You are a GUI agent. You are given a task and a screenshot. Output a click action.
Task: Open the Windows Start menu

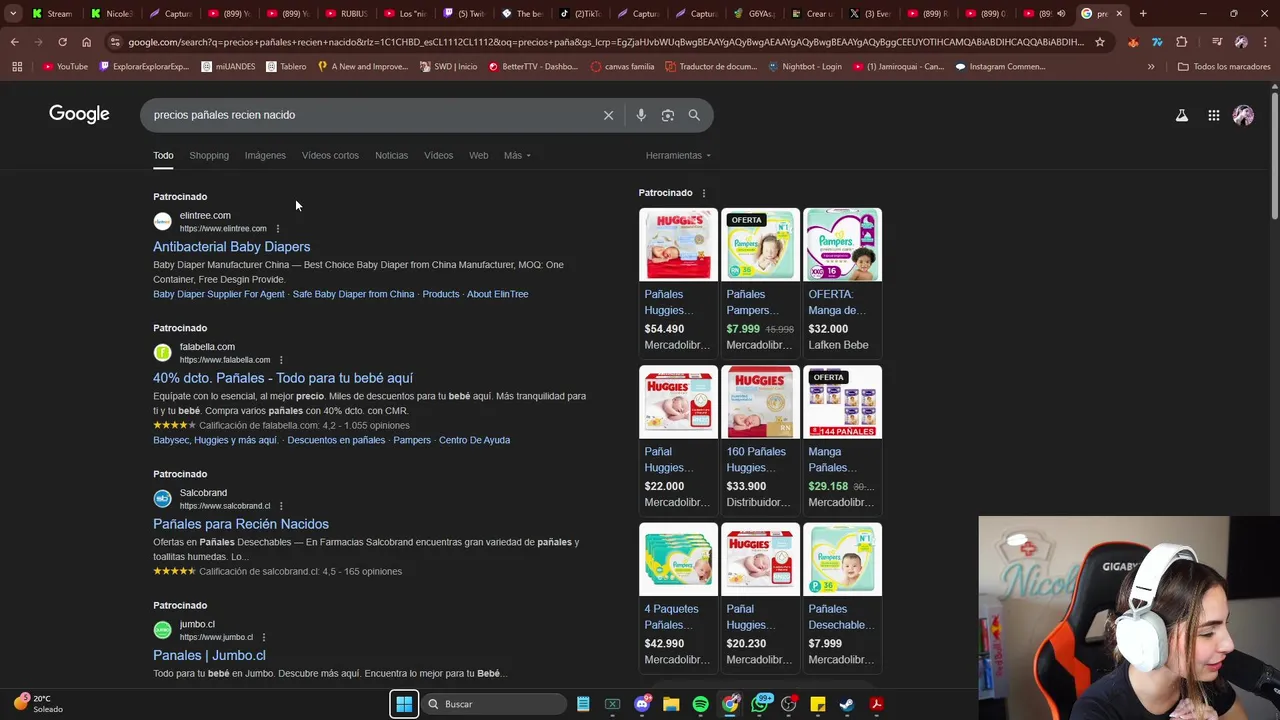click(404, 704)
